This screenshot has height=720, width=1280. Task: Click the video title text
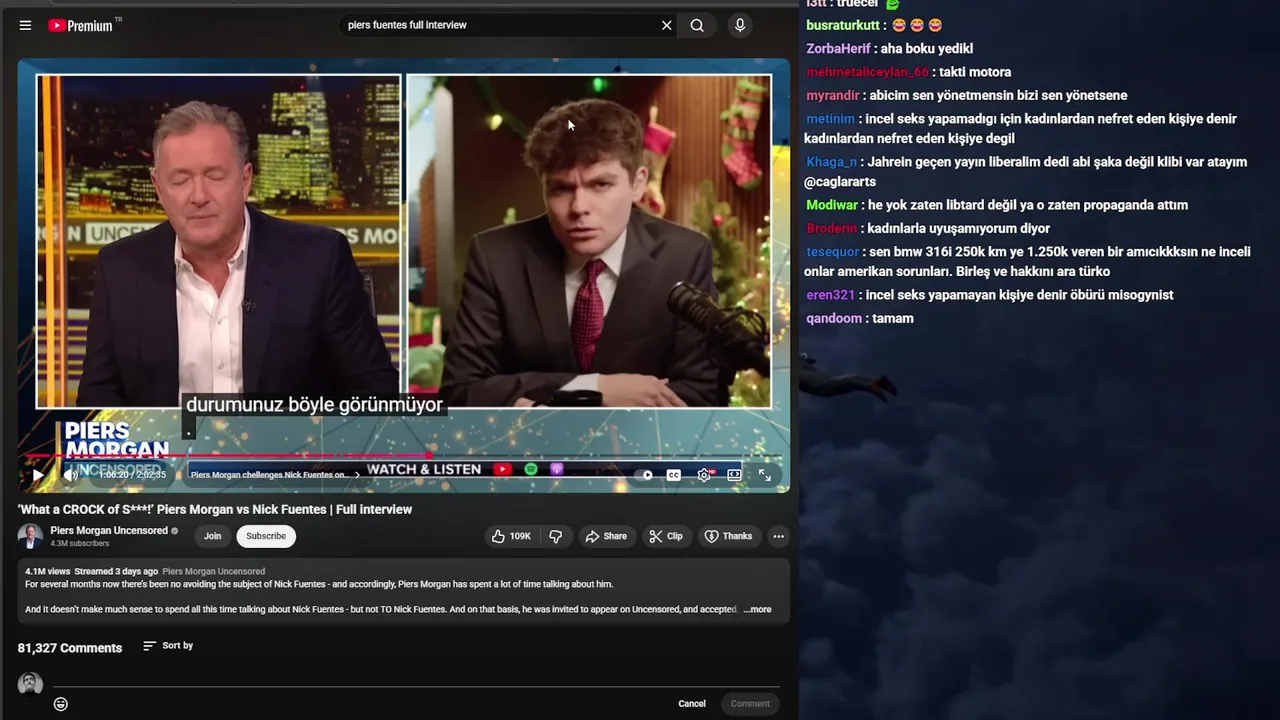tap(215, 509)
